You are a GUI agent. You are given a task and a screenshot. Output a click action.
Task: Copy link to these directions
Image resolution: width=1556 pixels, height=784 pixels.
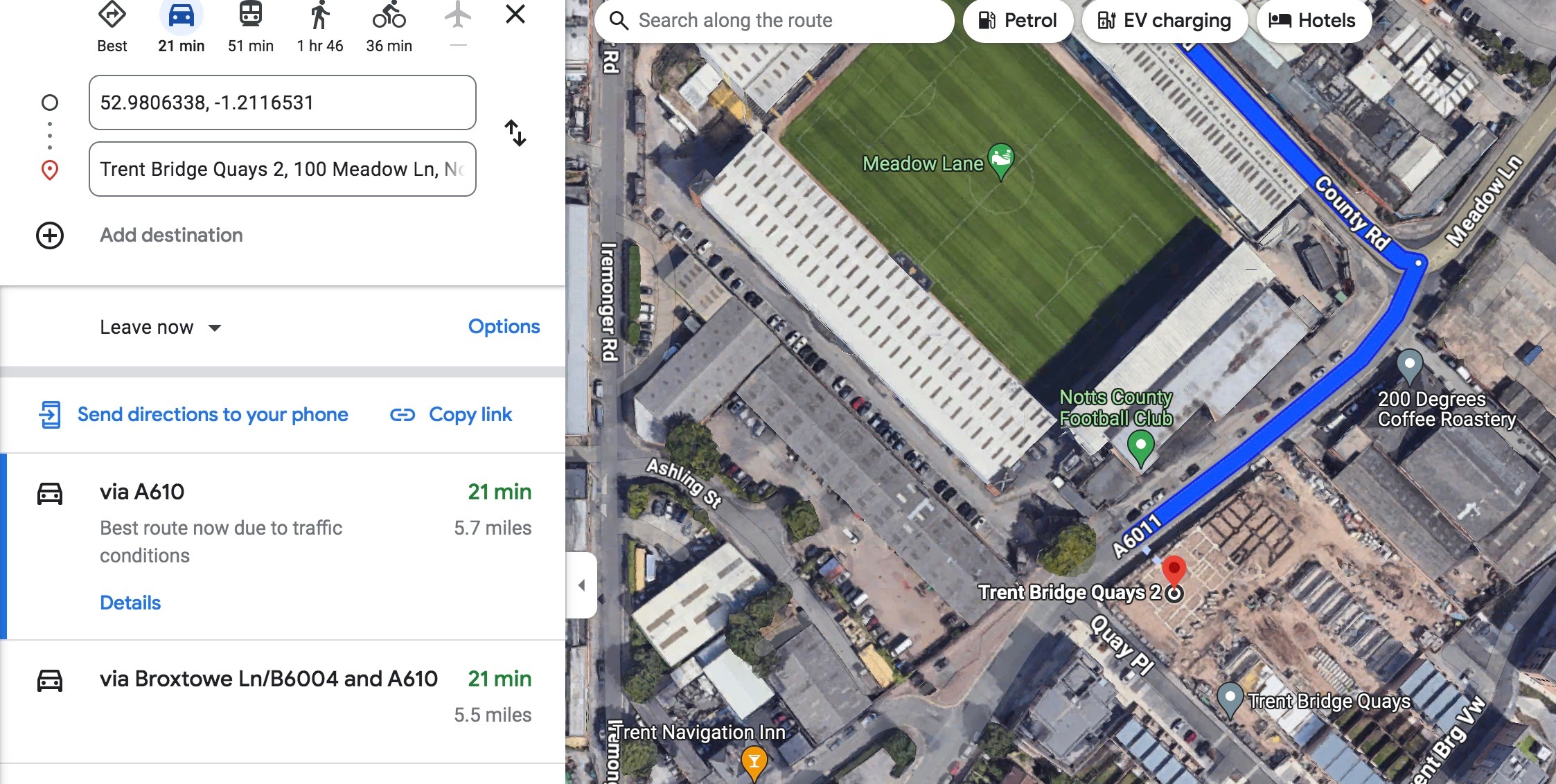click(451, 414)
